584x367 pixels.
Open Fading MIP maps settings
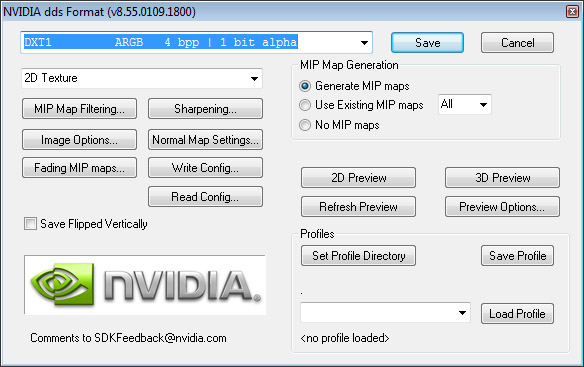pyautogui.click(x=79, y=168)
